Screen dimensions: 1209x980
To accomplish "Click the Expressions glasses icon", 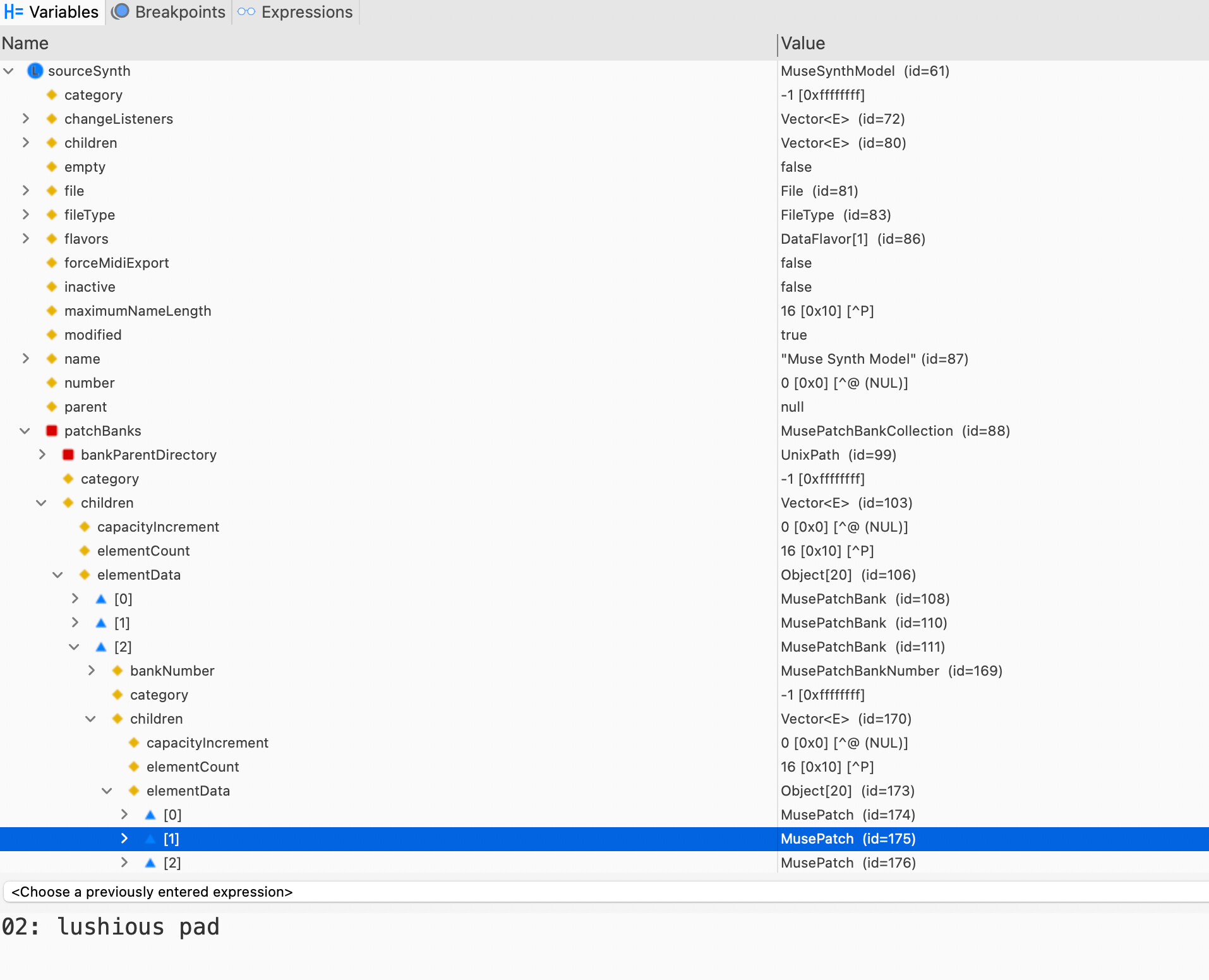I will tap(246, 12).
